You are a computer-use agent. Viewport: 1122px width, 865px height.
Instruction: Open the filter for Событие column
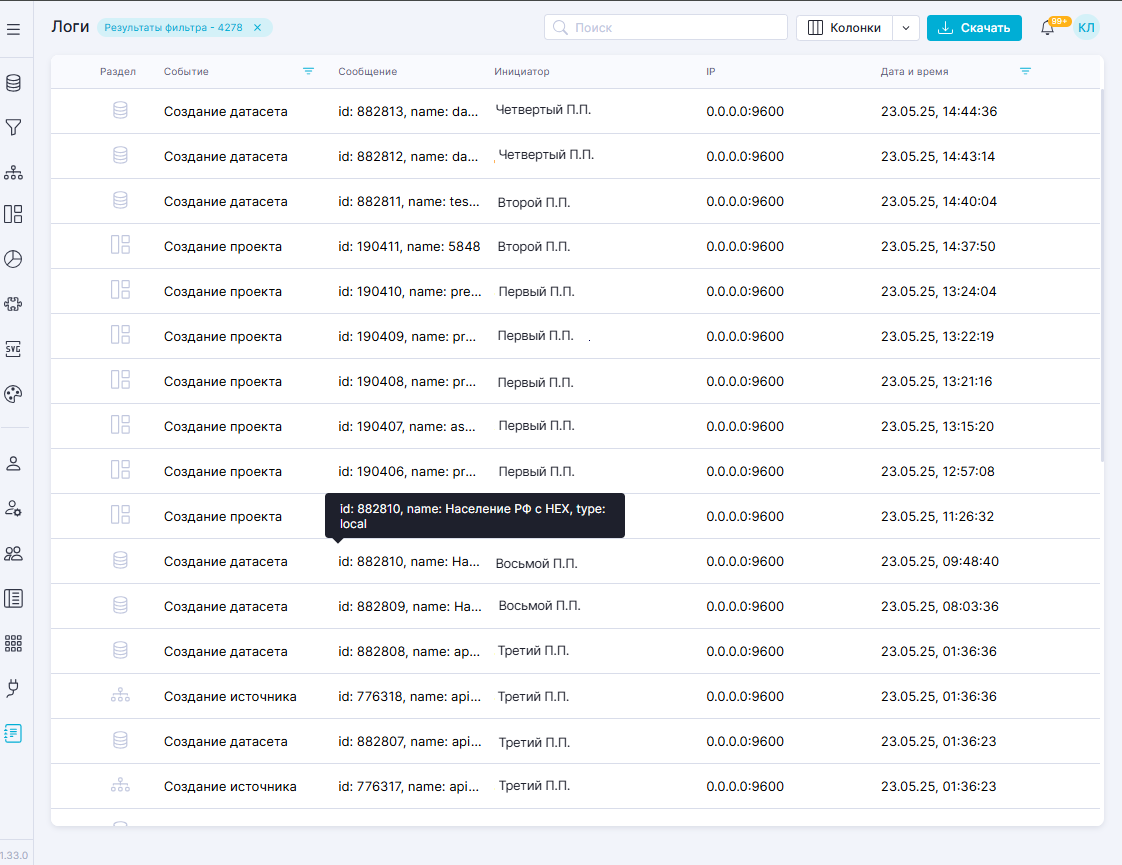point(308,71)
